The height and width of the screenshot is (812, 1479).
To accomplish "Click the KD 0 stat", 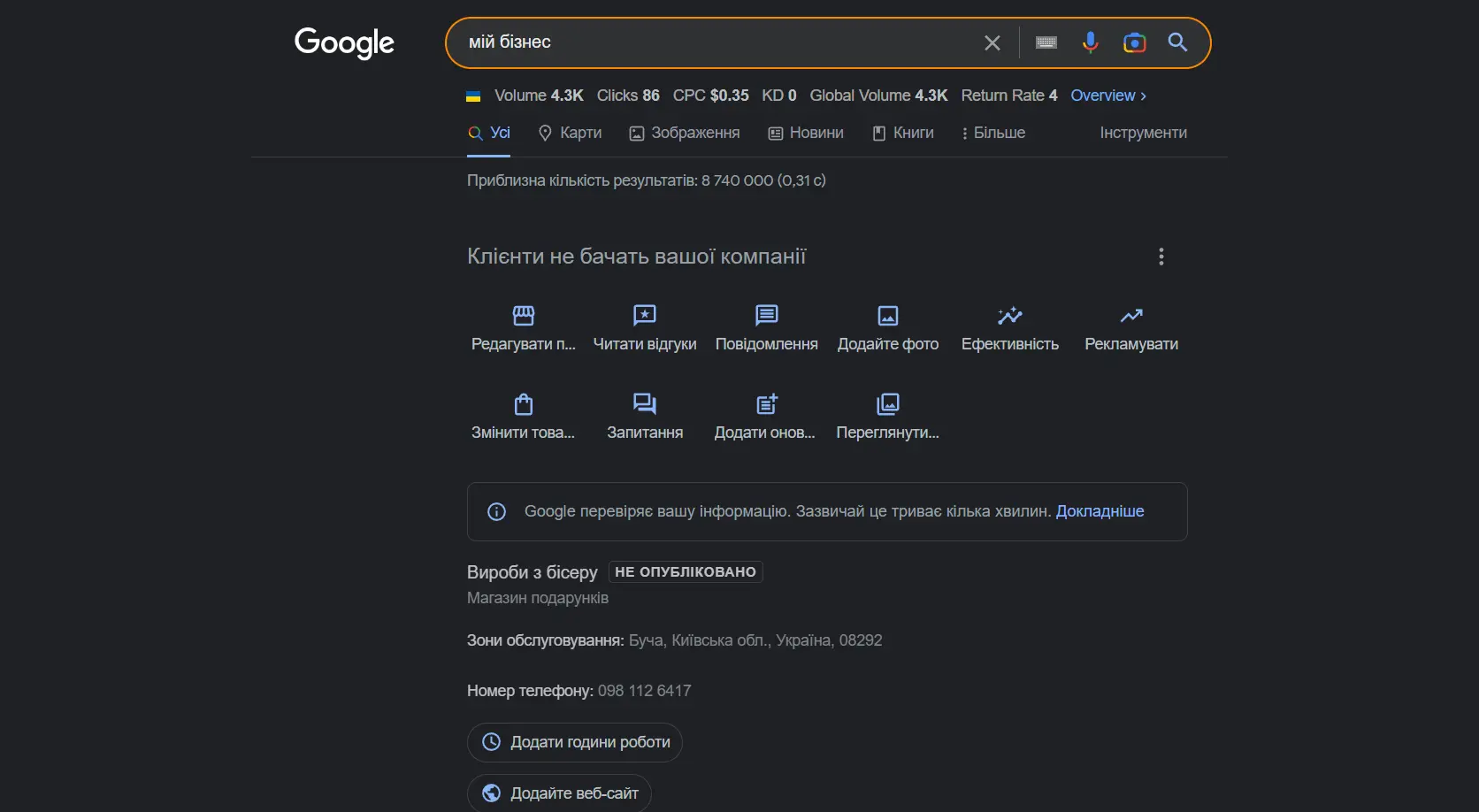I will (779, 96).
